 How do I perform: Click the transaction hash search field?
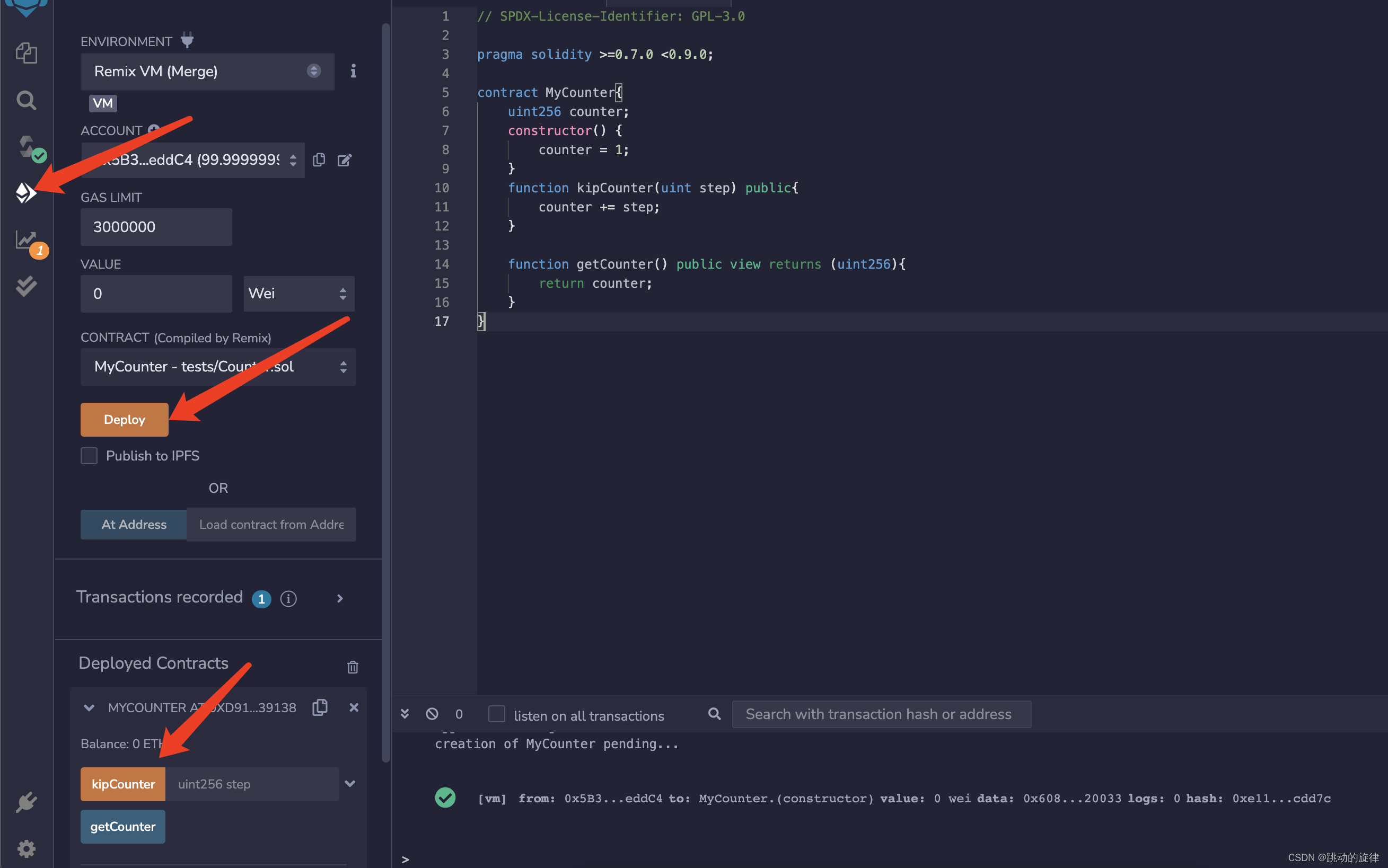[881, 714]
